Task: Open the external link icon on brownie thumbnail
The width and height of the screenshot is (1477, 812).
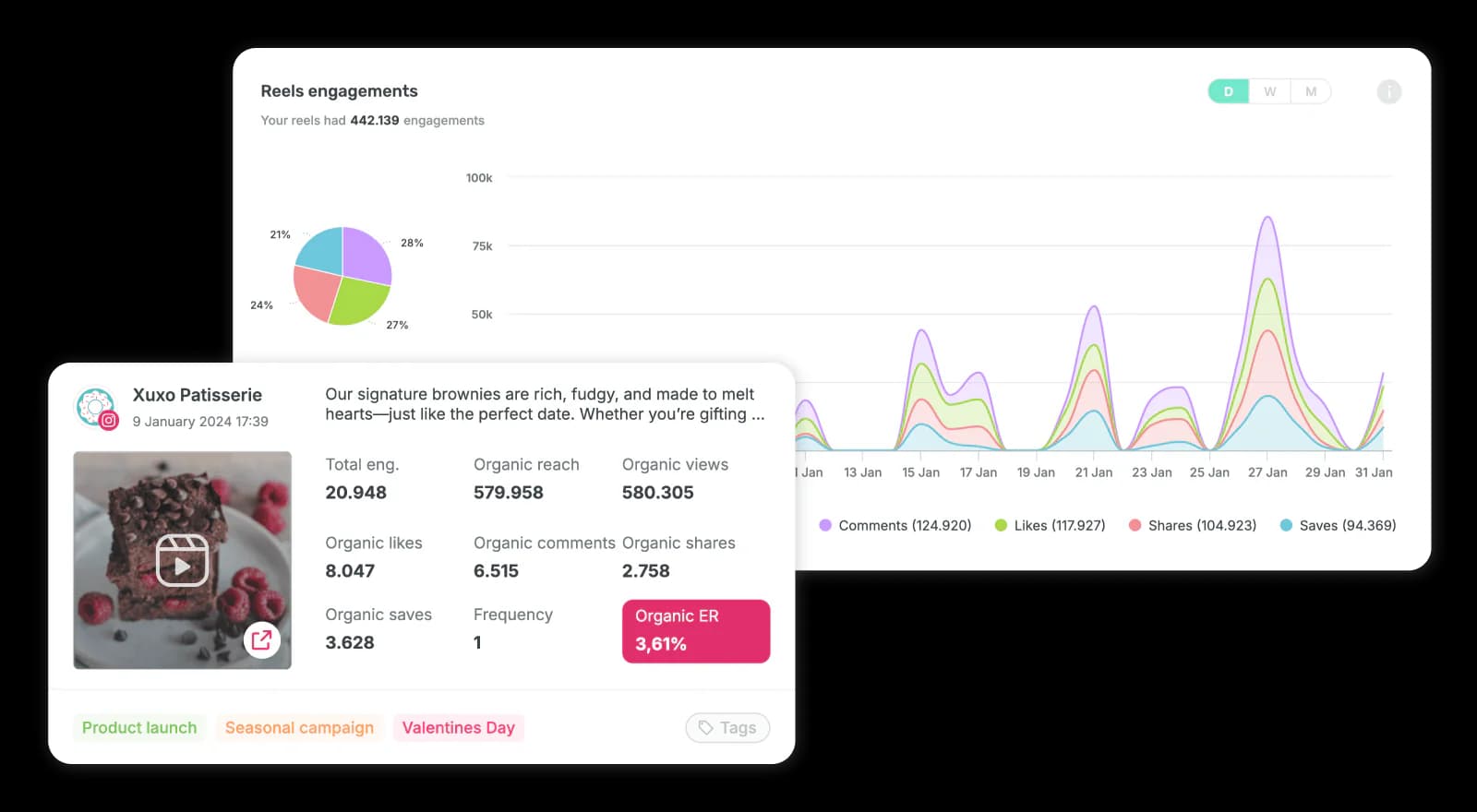Action: point(262,639)
